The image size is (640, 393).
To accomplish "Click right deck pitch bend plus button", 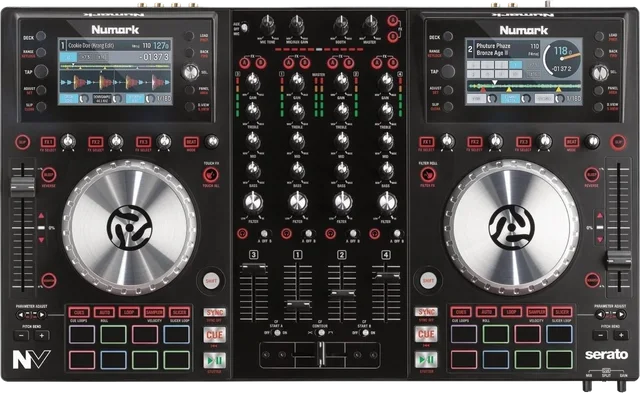I will tap(620, 335).
